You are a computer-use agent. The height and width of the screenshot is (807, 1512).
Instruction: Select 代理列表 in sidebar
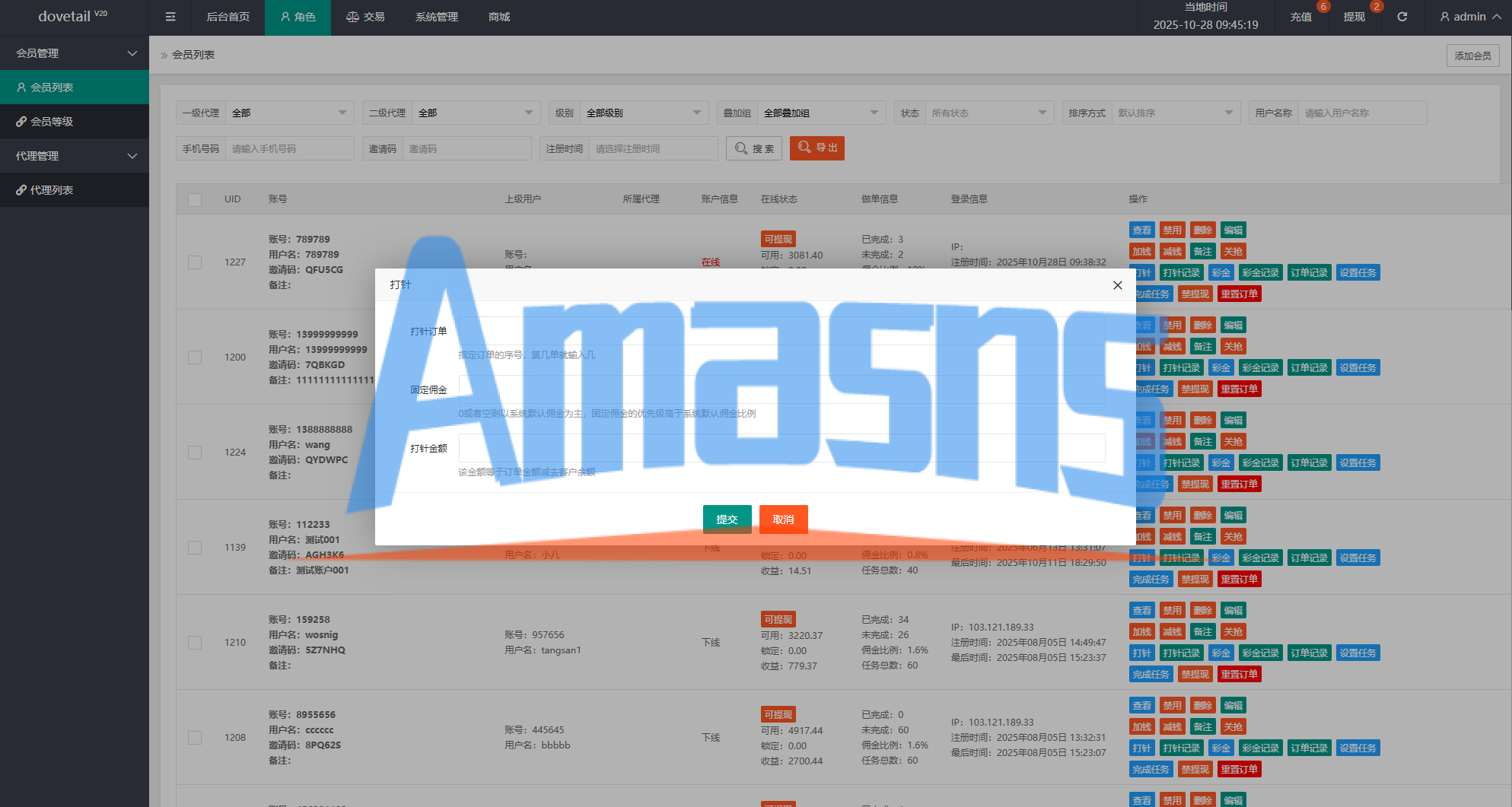coord(75,190)
